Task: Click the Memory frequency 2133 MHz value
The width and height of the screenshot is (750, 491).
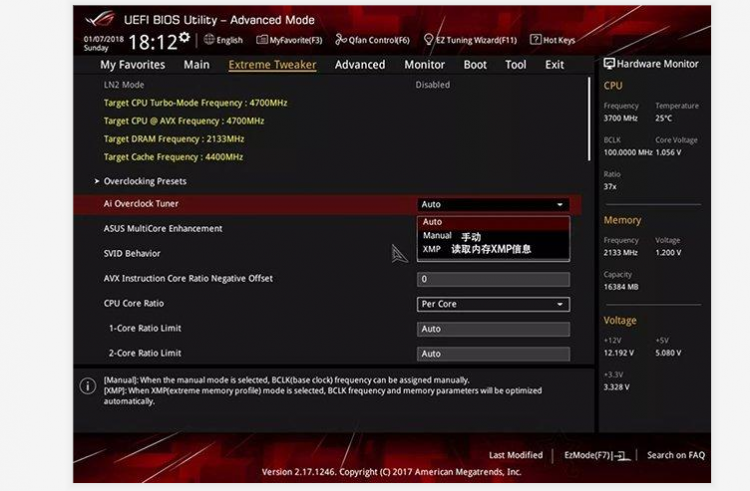Action: [x=620, y=252]
